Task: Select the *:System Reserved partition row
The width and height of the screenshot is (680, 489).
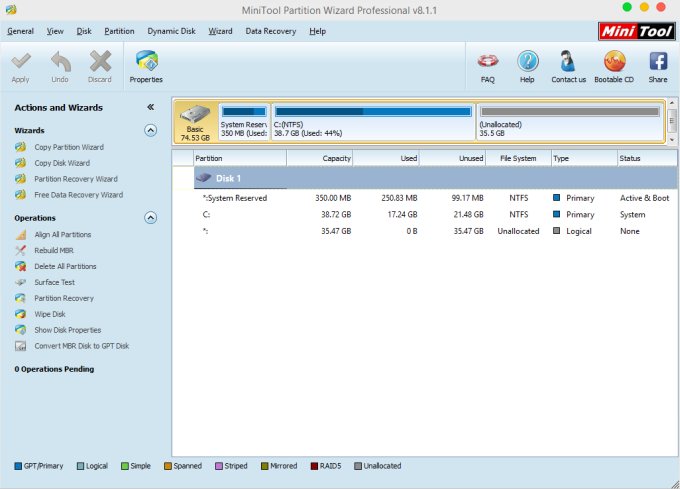Action: [435, 198]
